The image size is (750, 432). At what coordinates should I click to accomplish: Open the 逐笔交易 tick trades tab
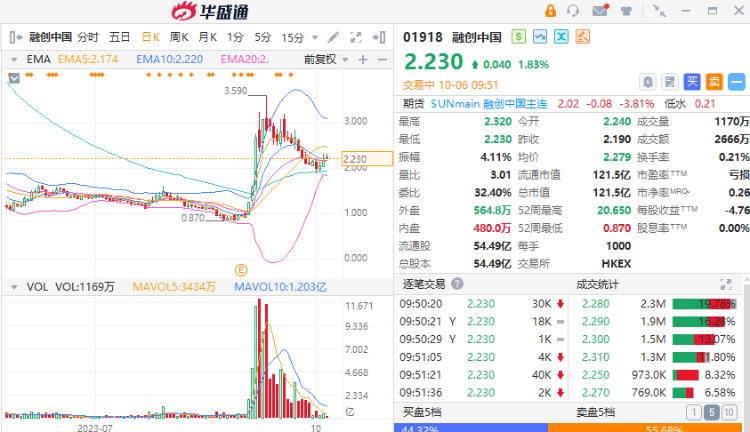[x=424, y=284]
